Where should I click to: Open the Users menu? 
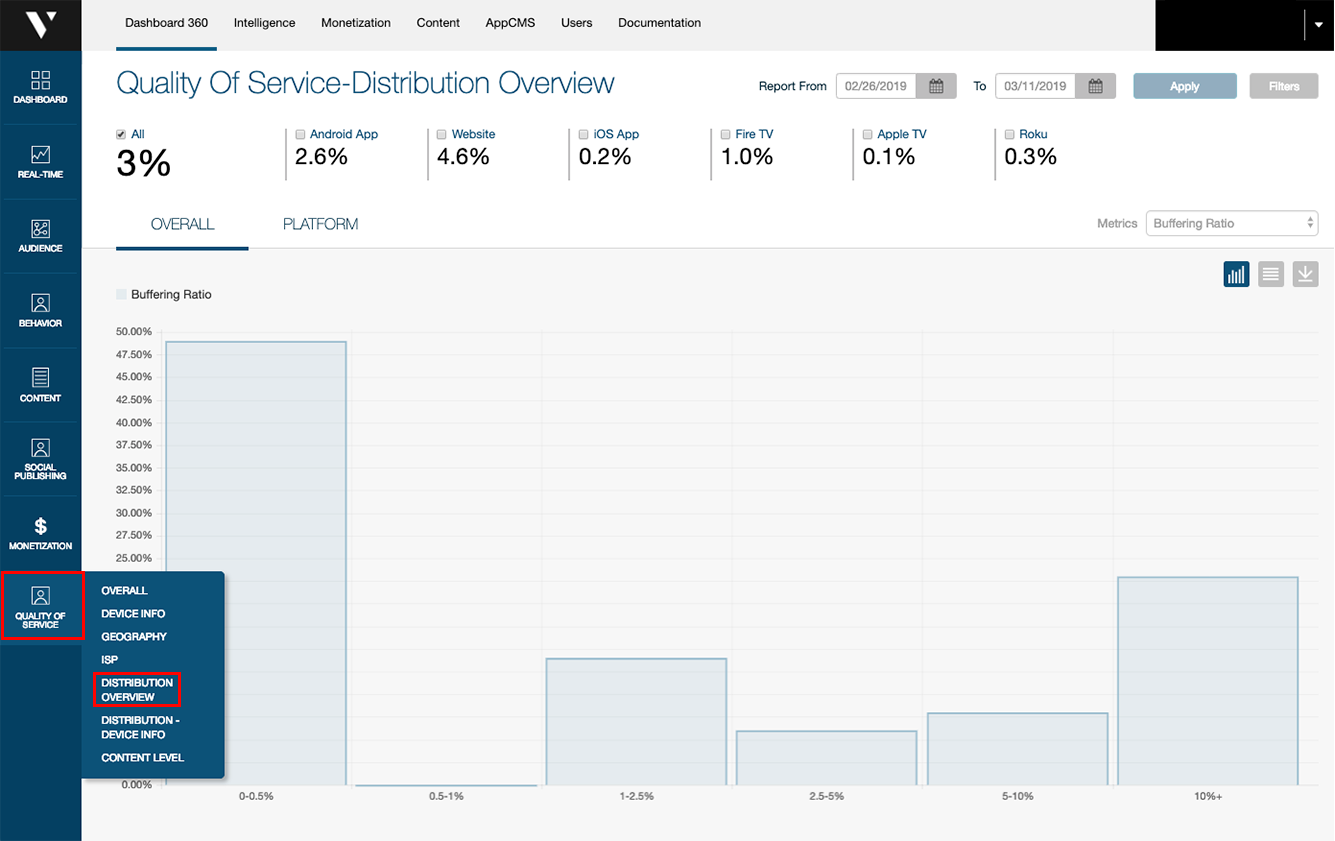pos(576,23)
